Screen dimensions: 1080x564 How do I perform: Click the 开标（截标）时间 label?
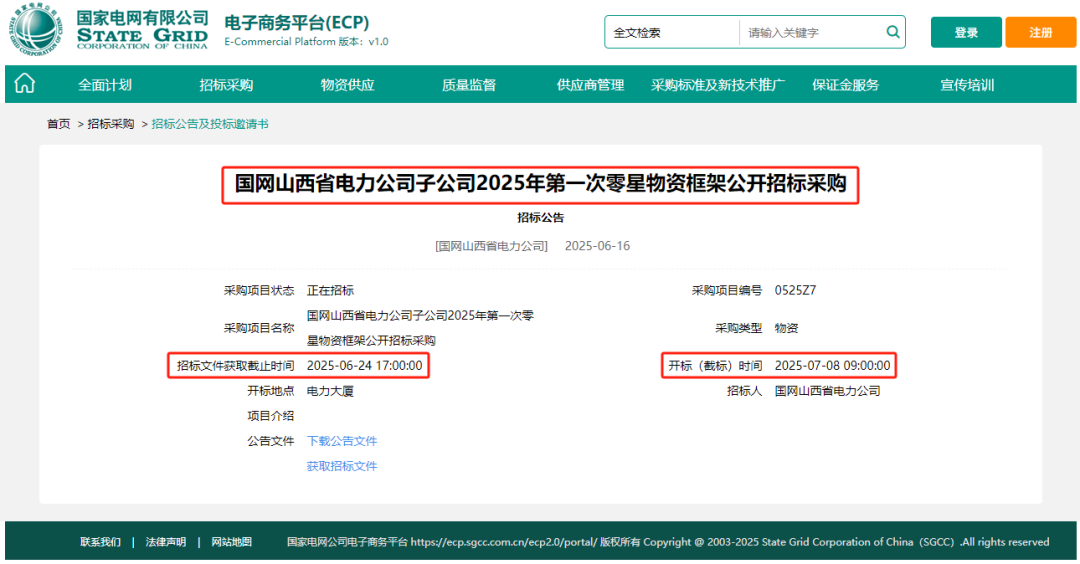pyautogui.click(x=715, y=366)
